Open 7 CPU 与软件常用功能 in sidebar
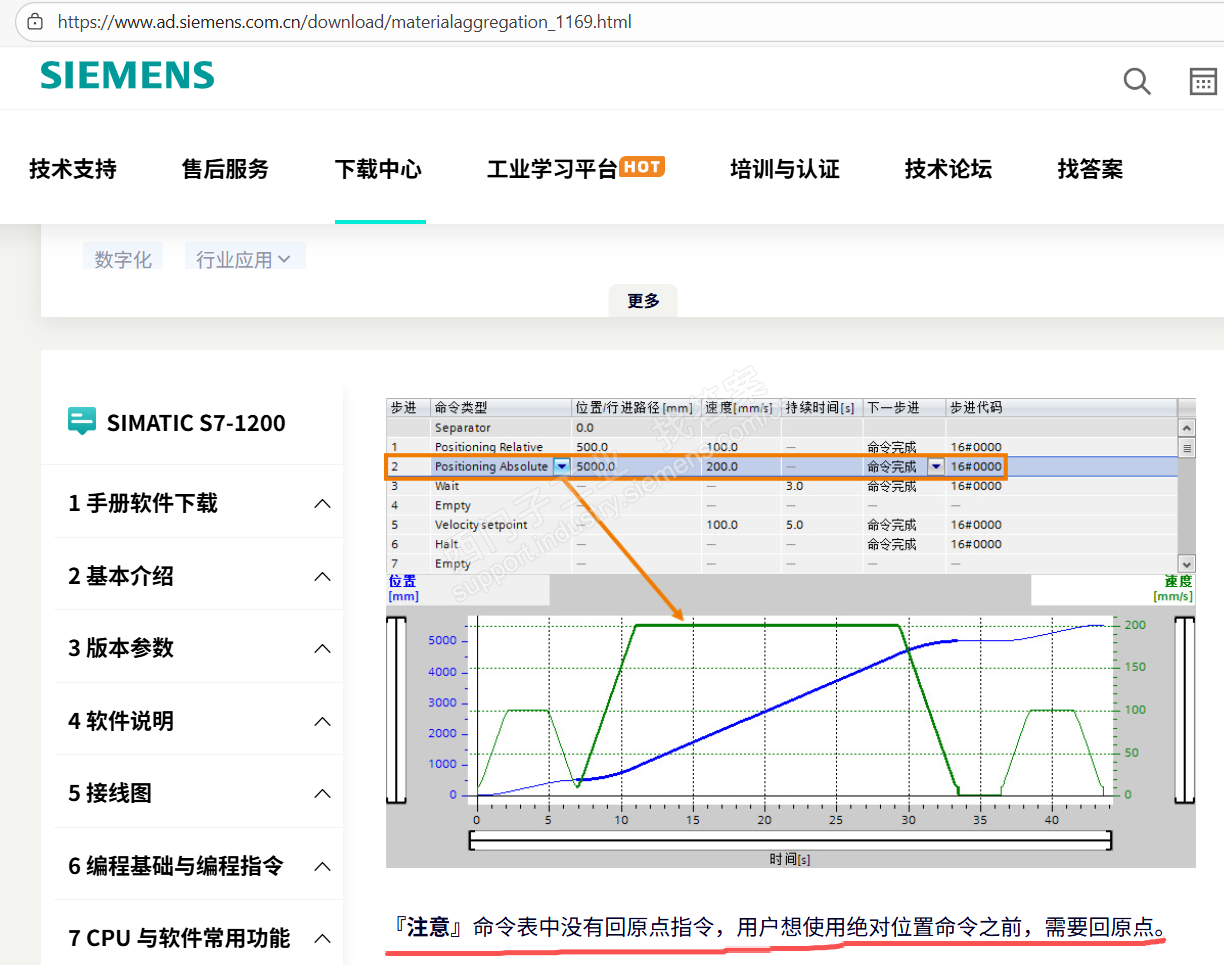 point(179,938)
